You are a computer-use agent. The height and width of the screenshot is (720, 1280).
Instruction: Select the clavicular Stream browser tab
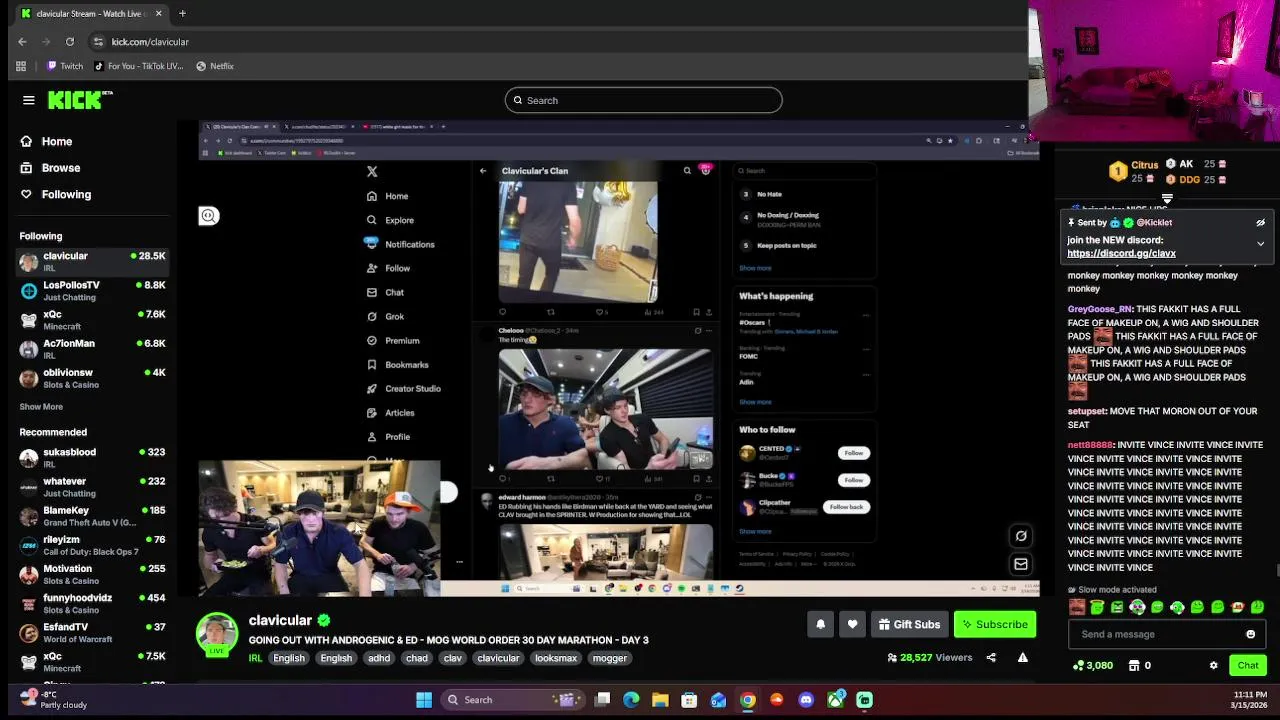point(90,14)
